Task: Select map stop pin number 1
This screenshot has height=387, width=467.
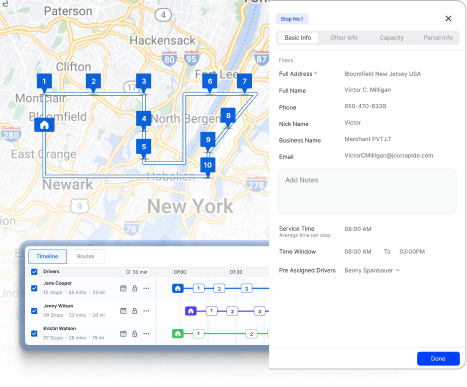Action: 44,81
